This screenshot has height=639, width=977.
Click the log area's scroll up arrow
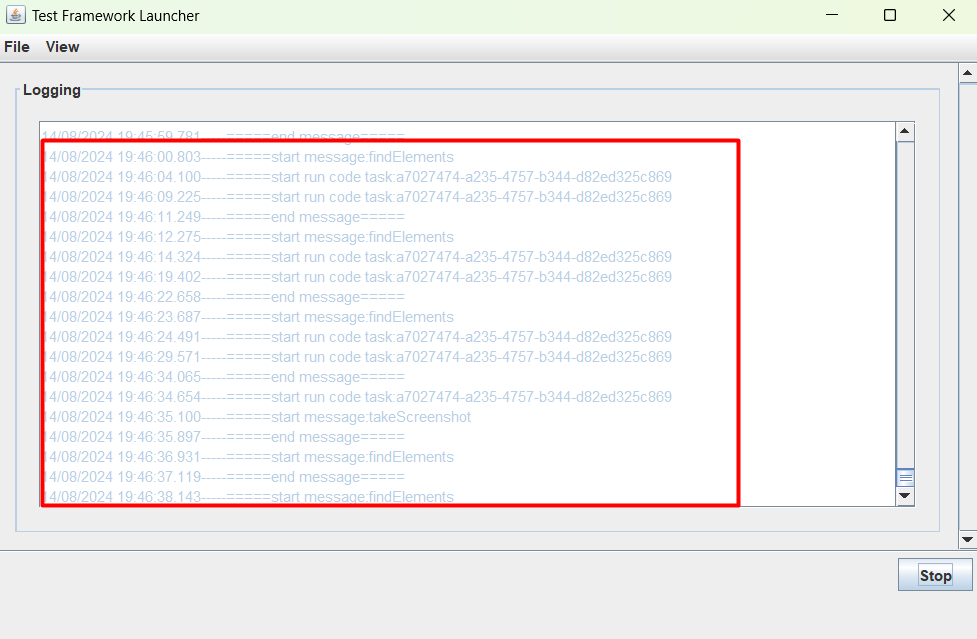pos(905,131)
